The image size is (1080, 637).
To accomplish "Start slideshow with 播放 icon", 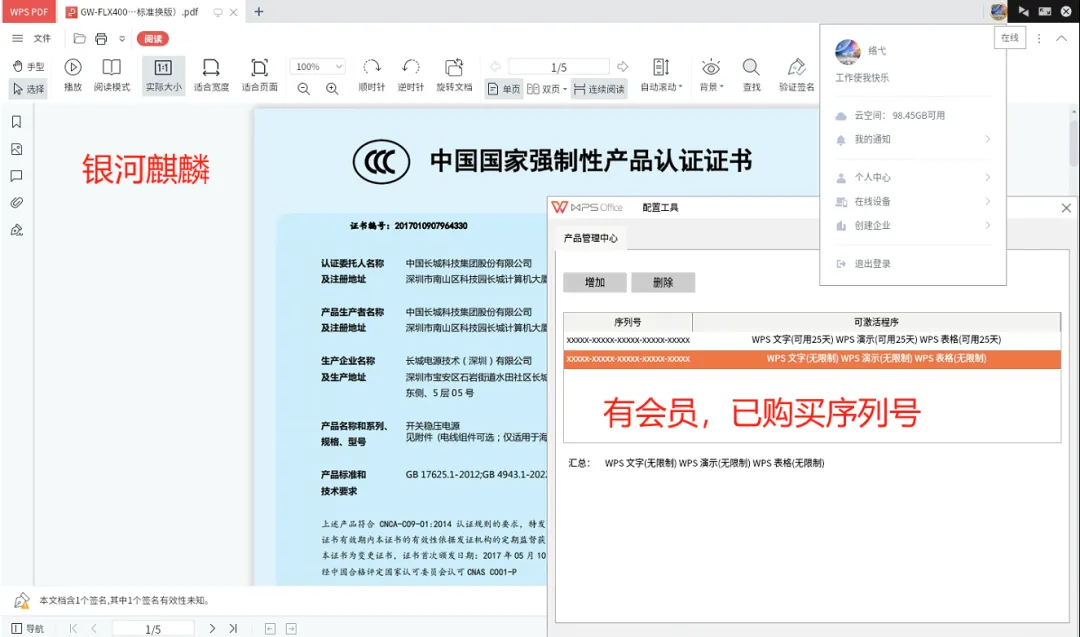I will pyautogui.click(x=73, y=74).
